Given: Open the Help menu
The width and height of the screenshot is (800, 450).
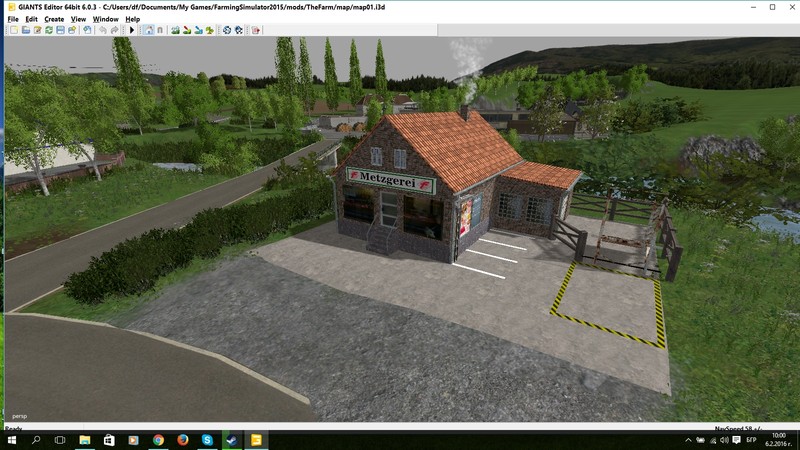Looking at the screenshot, I should click(132, 19).
